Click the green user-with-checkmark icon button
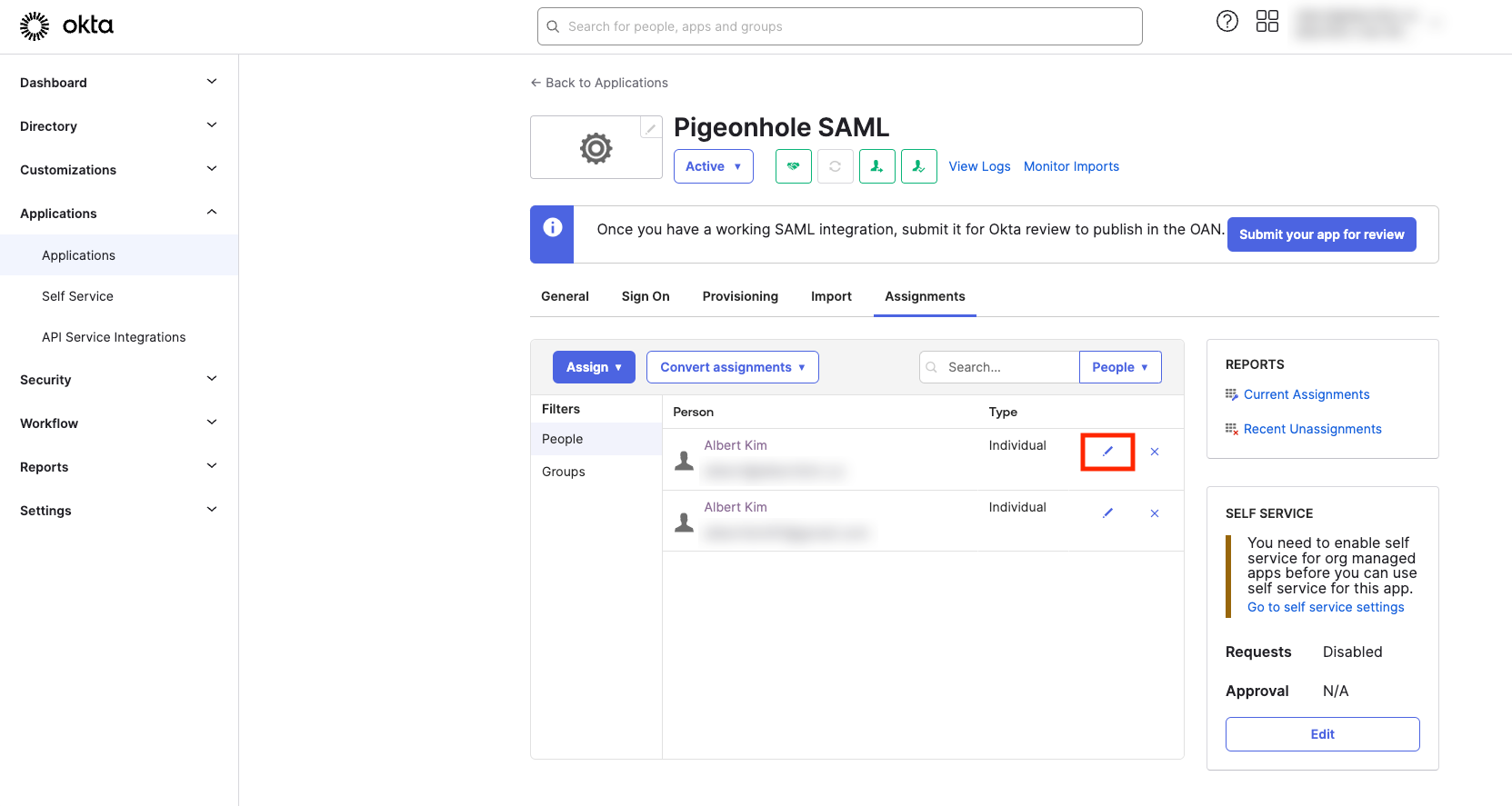Viewport: 1512px width, 806px height. pos(919,166)
